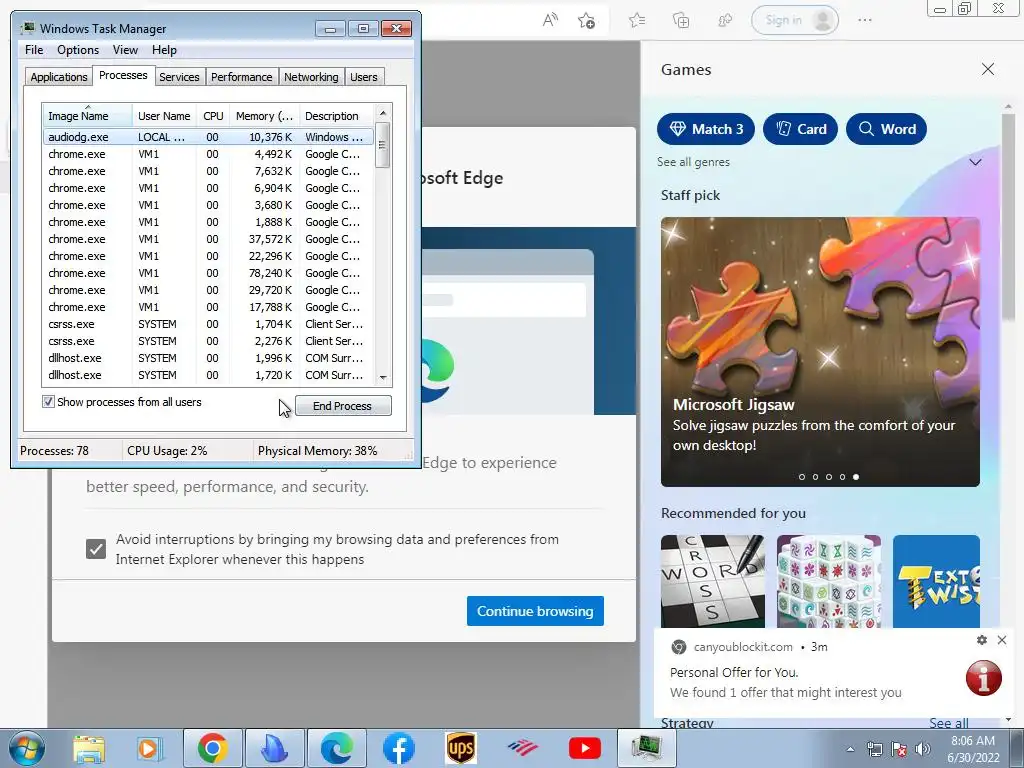
Task: Show hidden tray icons arrow
Action: 850,749
